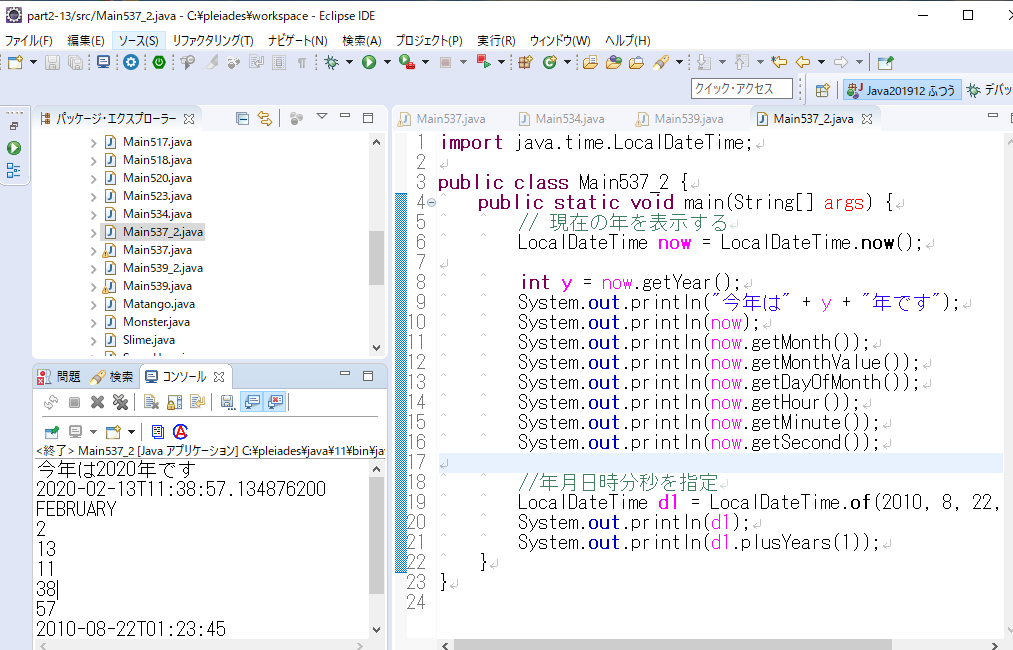1013x650 pixels.
Task: Select Monster.java in Package Explorer
Action: 156,322
